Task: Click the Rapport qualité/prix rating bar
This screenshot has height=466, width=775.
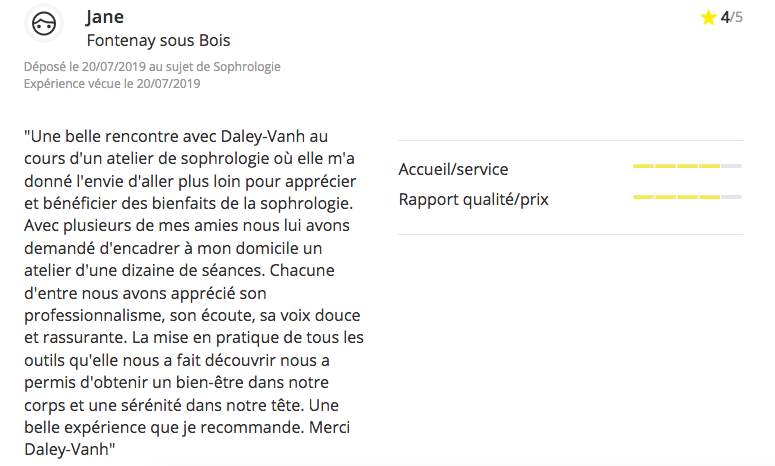Action: (687, 197)
